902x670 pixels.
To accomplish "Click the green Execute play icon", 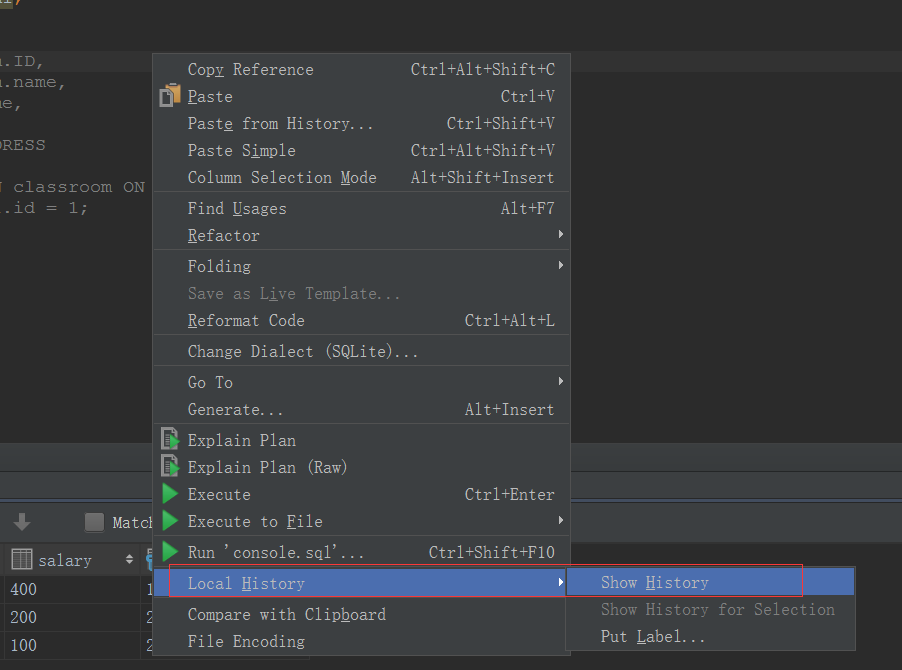I will (170, 493).
